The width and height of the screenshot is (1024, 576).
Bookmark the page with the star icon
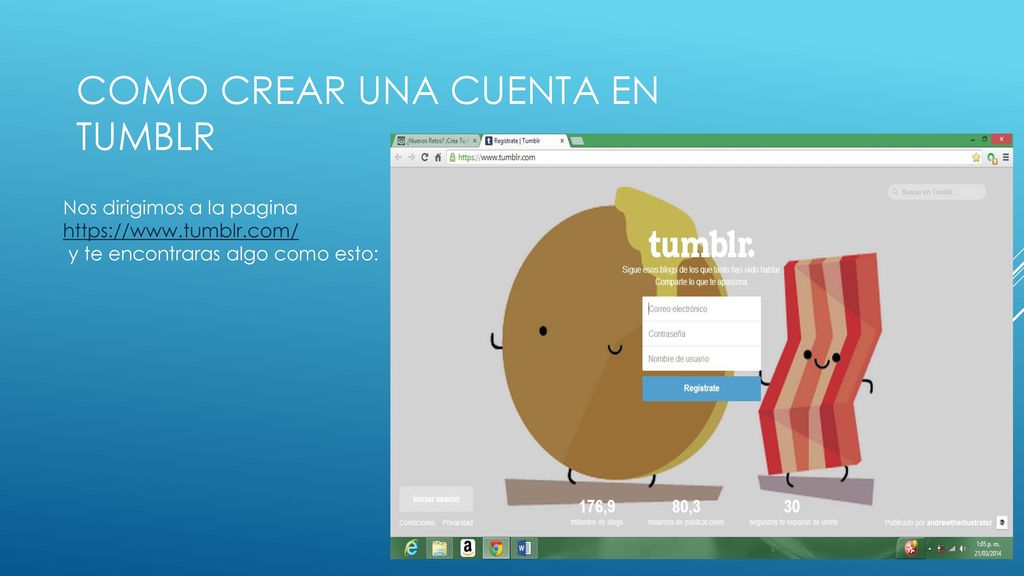pyautogui.click(x=976, y=157)
